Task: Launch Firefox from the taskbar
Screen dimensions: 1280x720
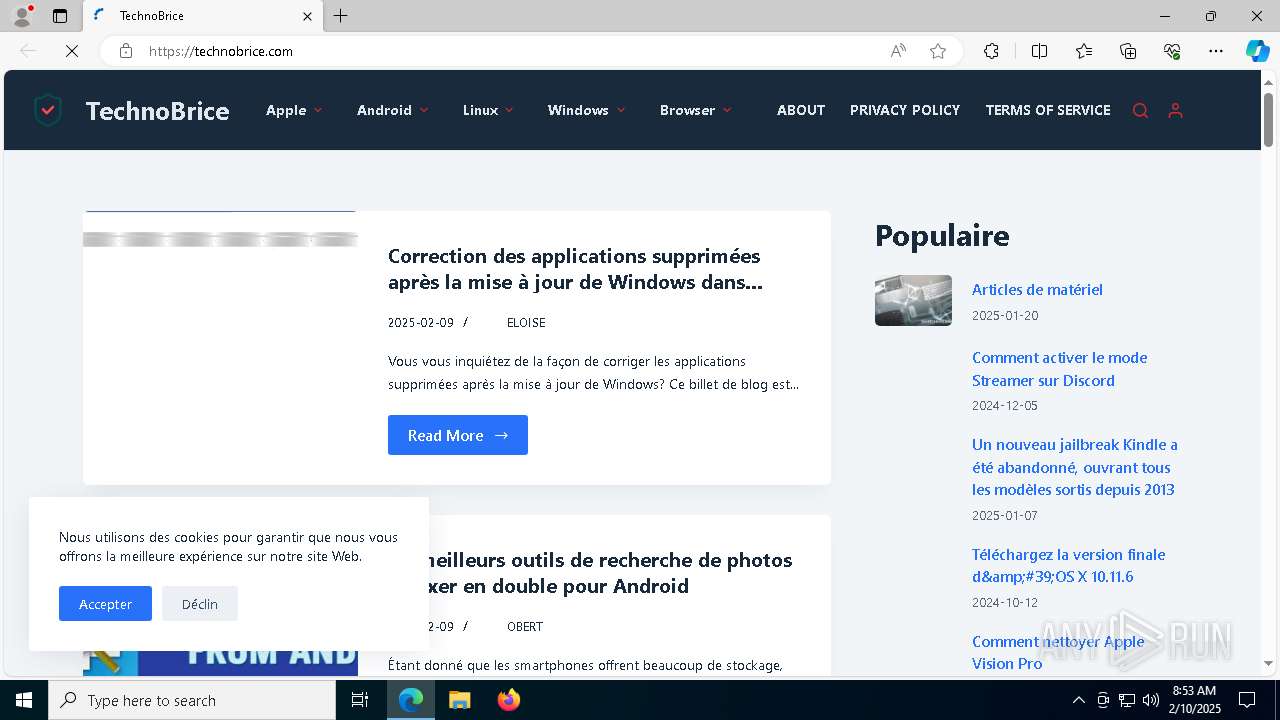Action: (508, 700)
